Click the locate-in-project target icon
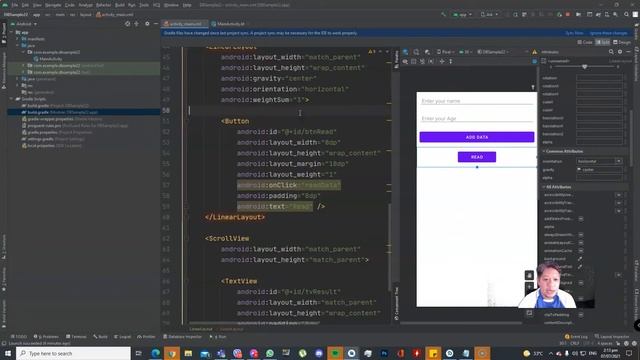Viewport: 640px width, 360px height. [x=128, y=24]
